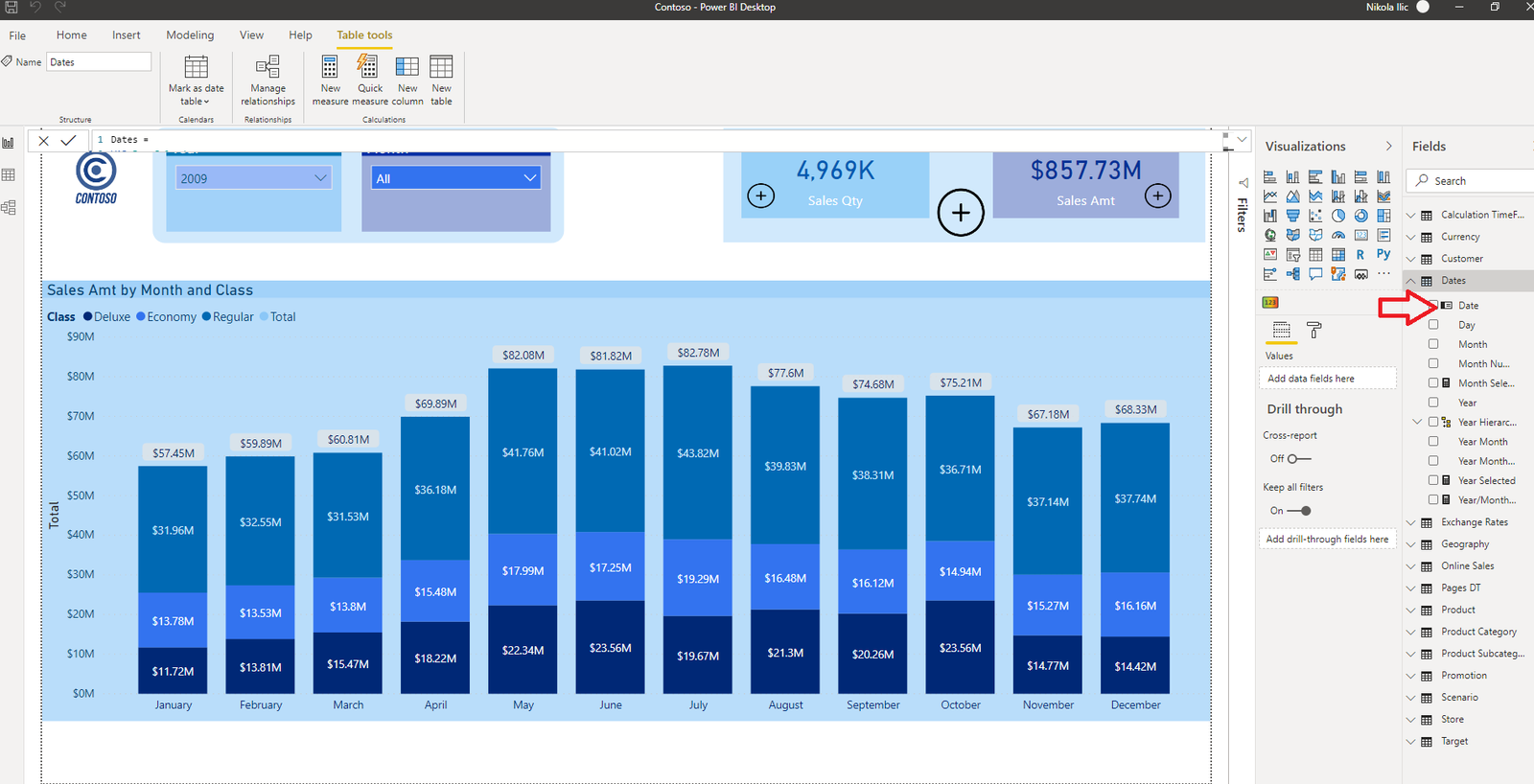
Task: Open the 2009 year slicer dropdown
Action: pyautogui.click(x=321, y=178)
